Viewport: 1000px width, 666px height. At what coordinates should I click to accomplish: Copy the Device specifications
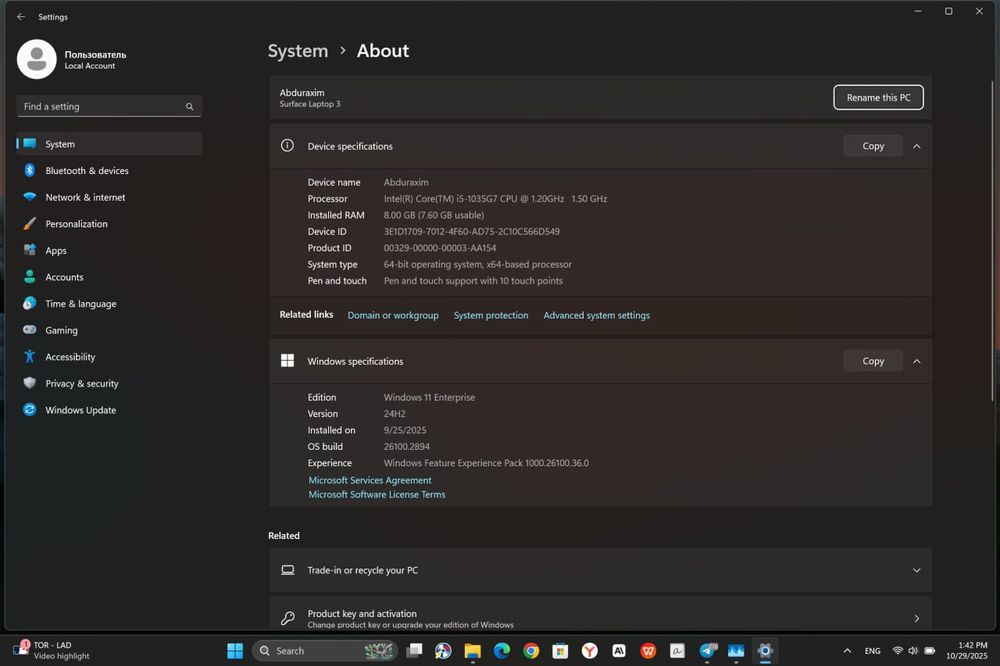(x=873, y=146)
